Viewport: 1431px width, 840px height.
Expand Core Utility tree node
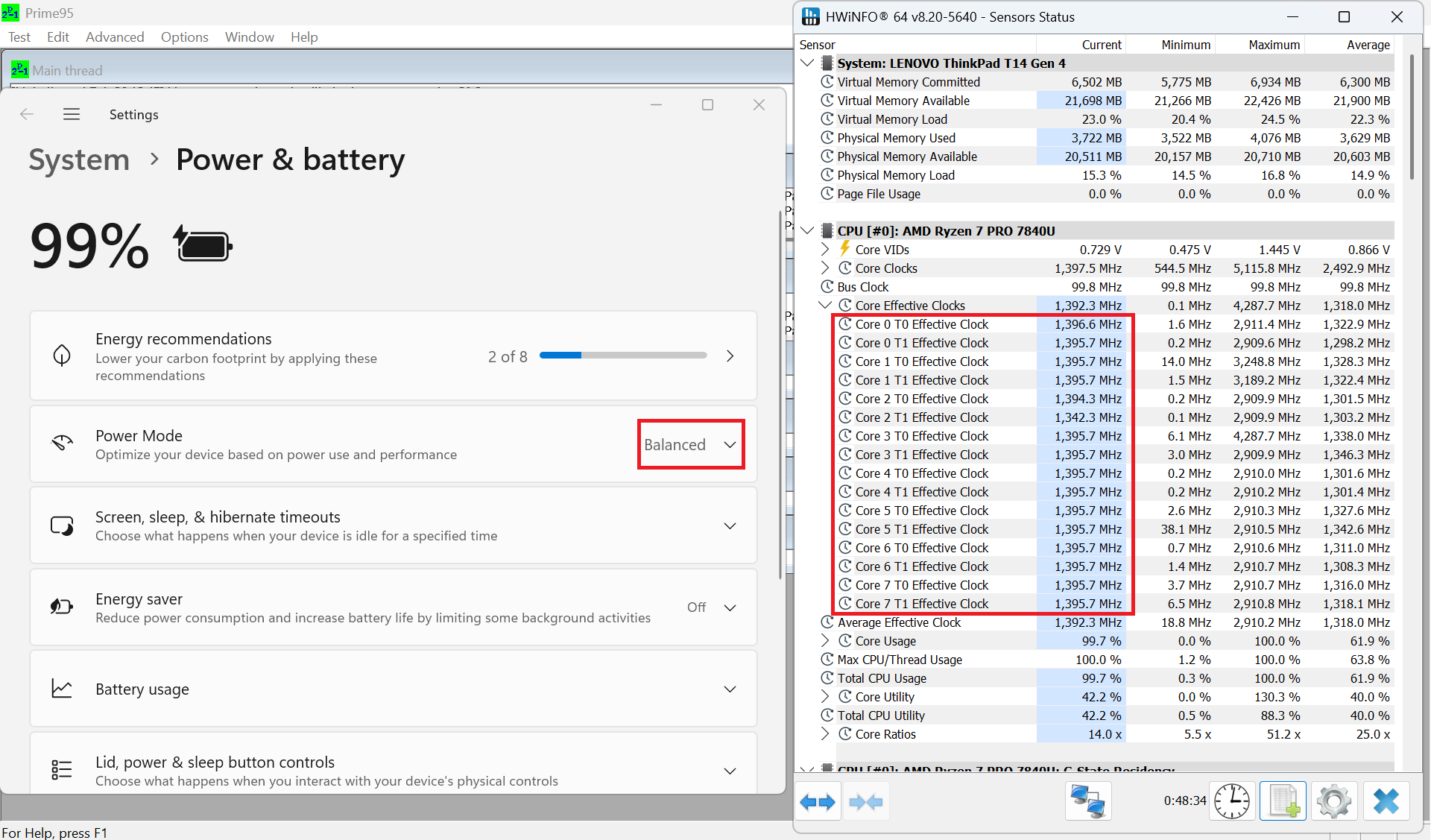coord(825,696)
